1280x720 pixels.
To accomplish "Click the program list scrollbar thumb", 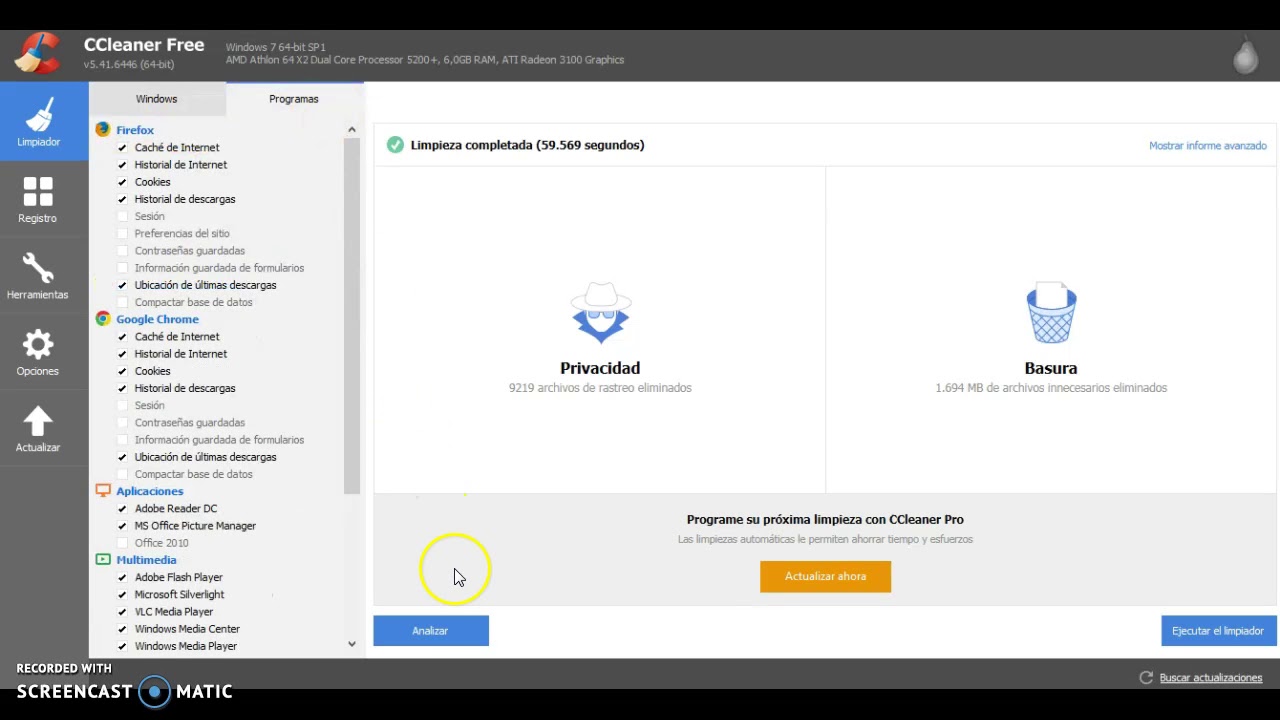I will (x=351, y=316).
